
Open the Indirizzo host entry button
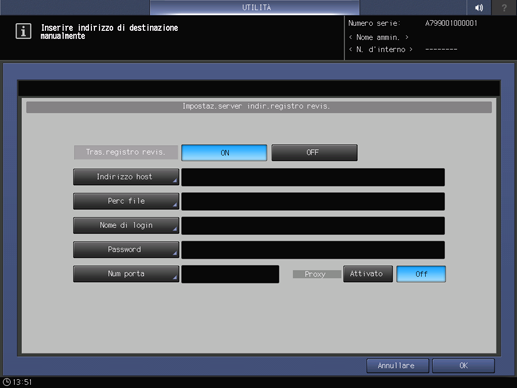pyautogui.click(x=126, y=177)
